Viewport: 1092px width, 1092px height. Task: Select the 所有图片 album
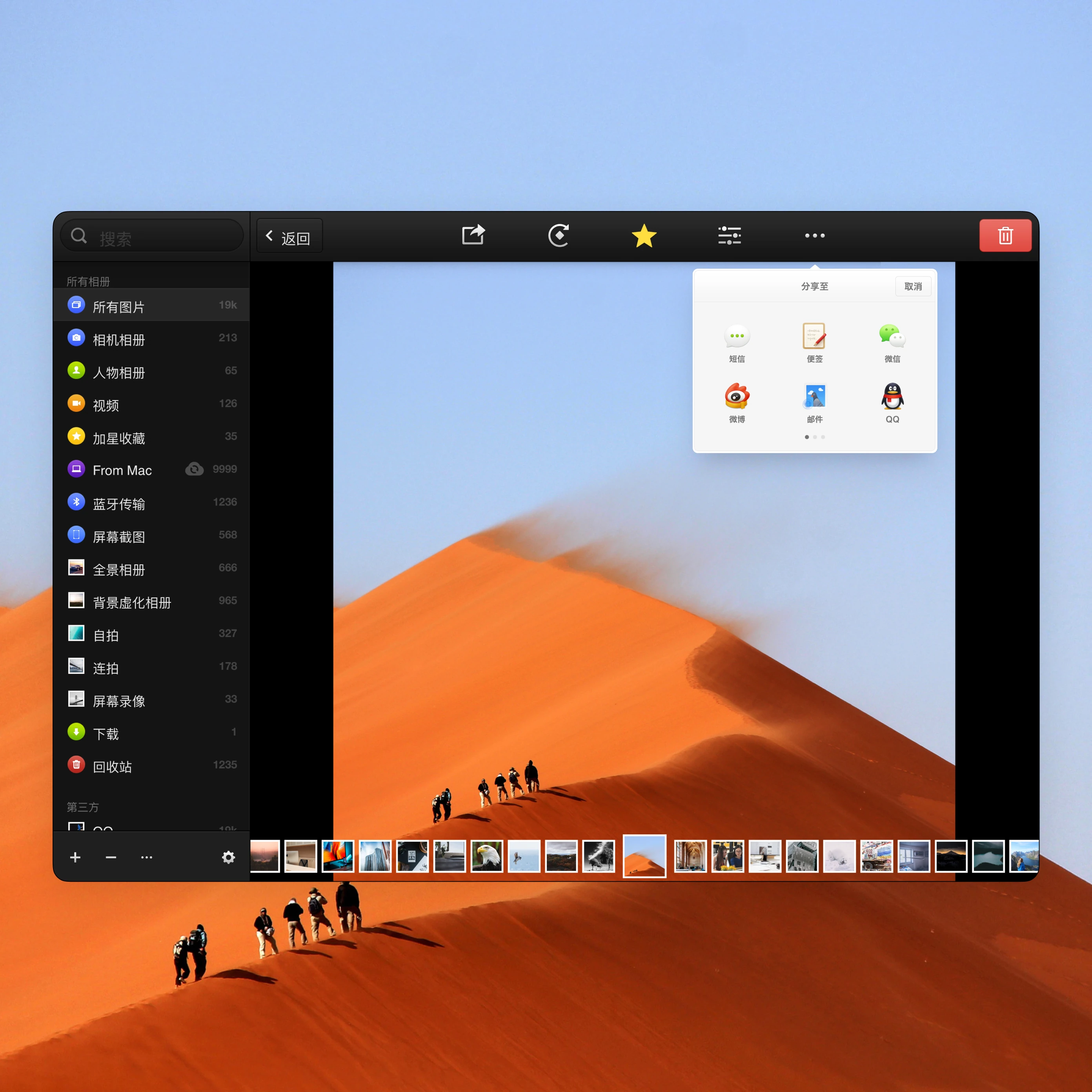151,305
